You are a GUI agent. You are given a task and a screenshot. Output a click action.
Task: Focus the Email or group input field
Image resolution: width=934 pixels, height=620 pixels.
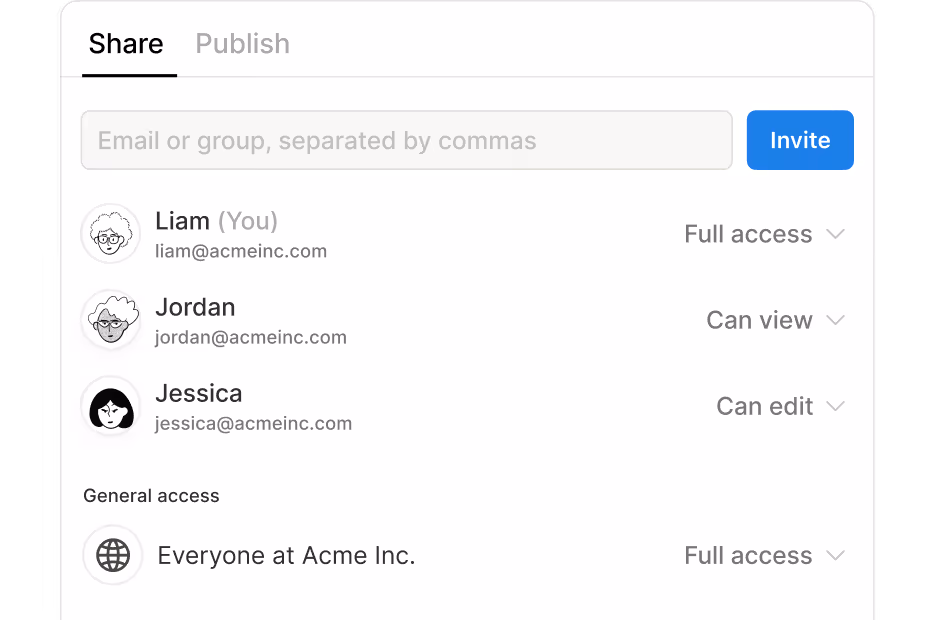(406, 140)
